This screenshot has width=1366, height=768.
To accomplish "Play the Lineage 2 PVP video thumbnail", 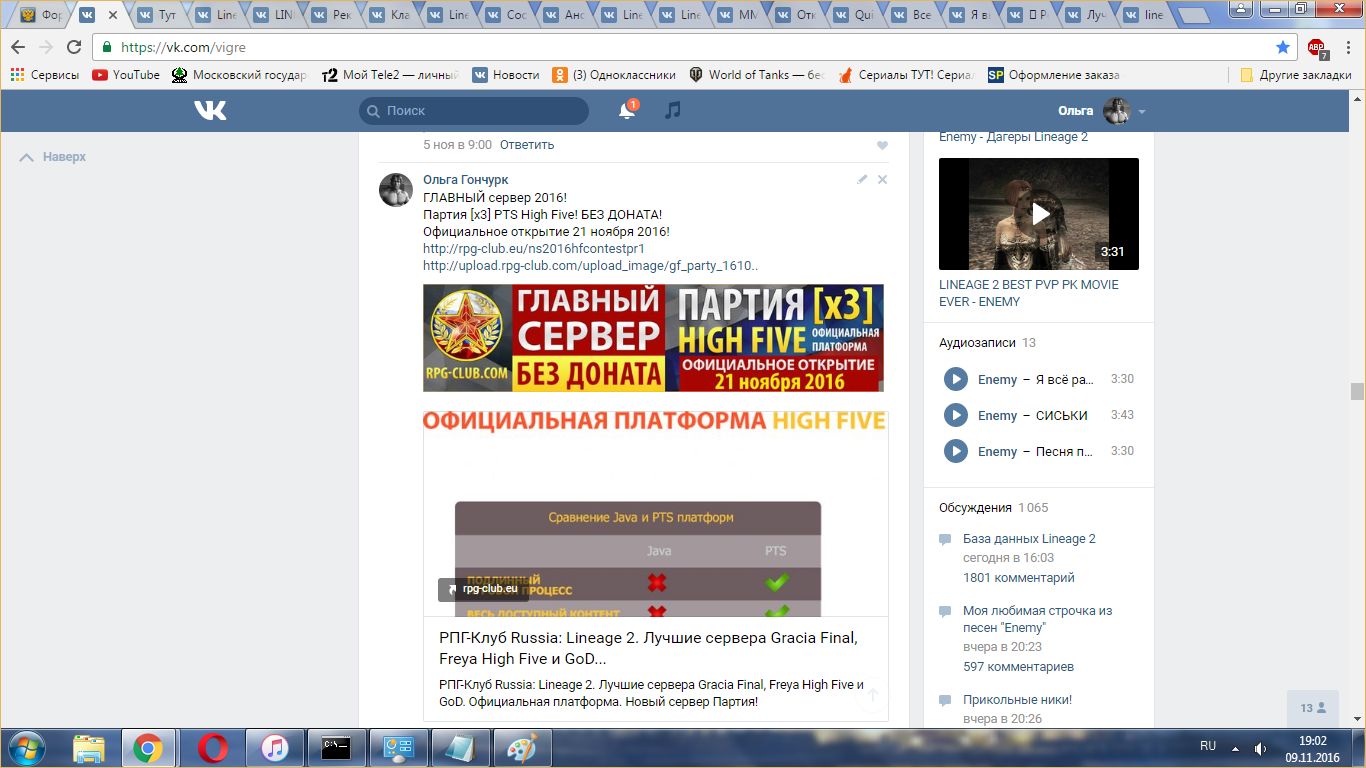I will 1039,214.
